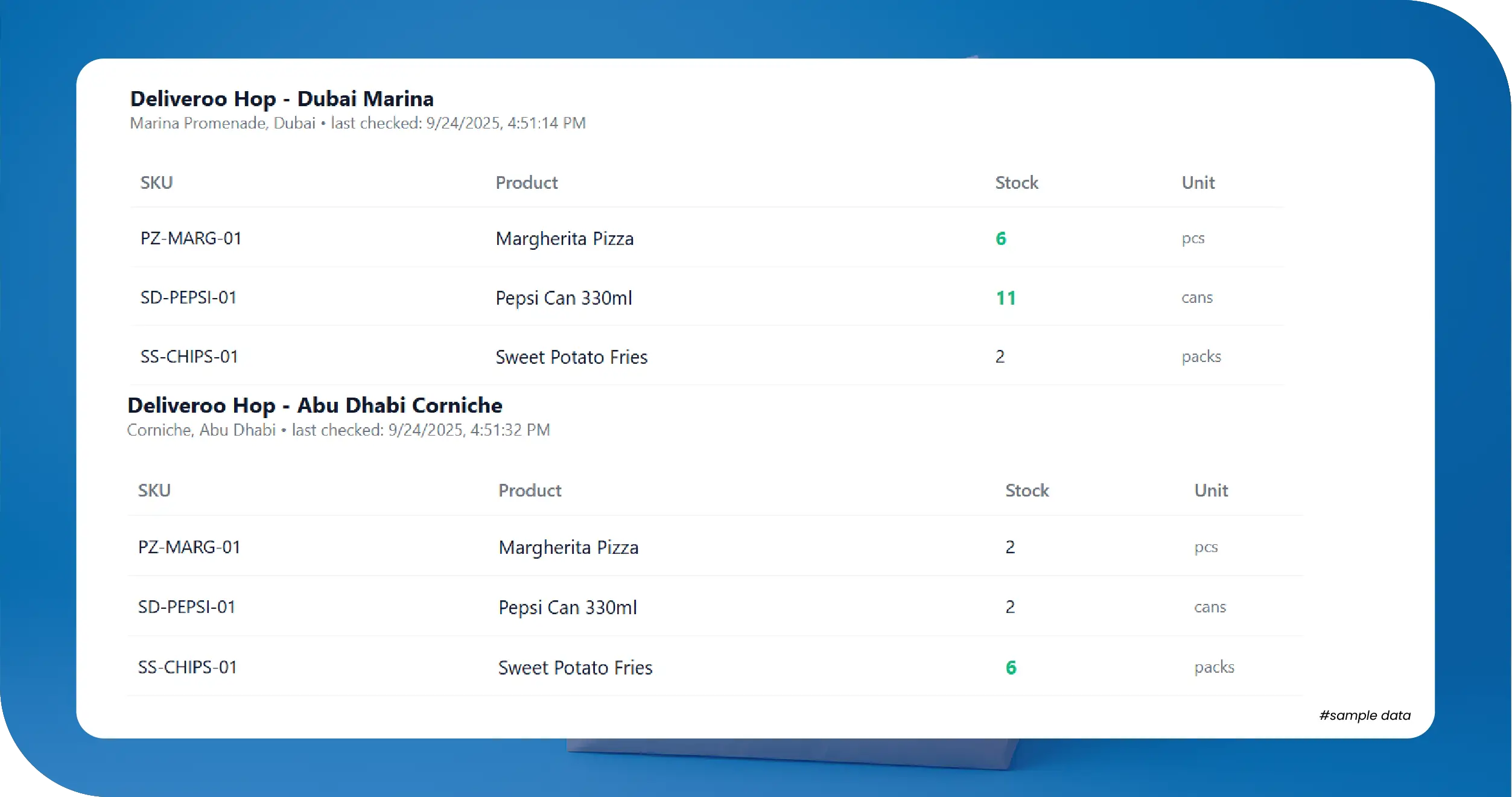Click green stock value 11 for Pepsi
The height and width of the screenshot is (797, 1512).
click(x=1005, y=298)
